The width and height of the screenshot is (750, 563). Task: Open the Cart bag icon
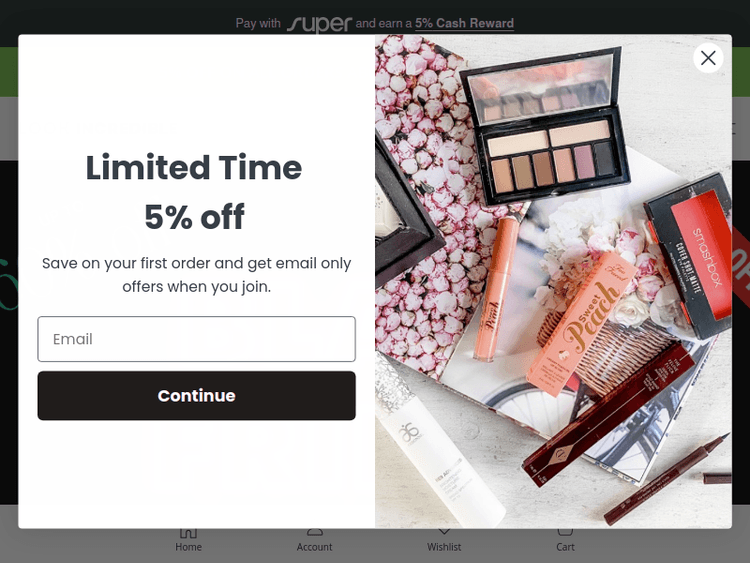click(x=565, y=531)
